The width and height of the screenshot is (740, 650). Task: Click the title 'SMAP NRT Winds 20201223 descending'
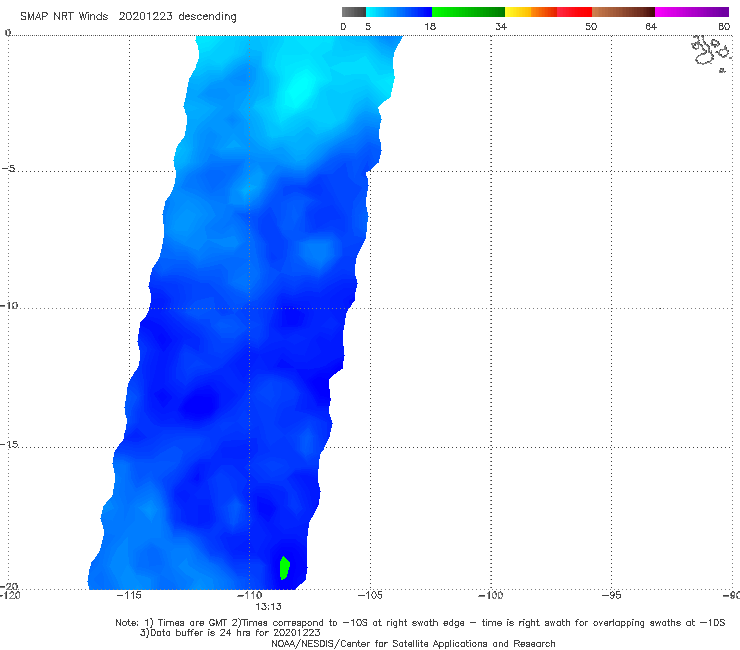click(128, 16)
